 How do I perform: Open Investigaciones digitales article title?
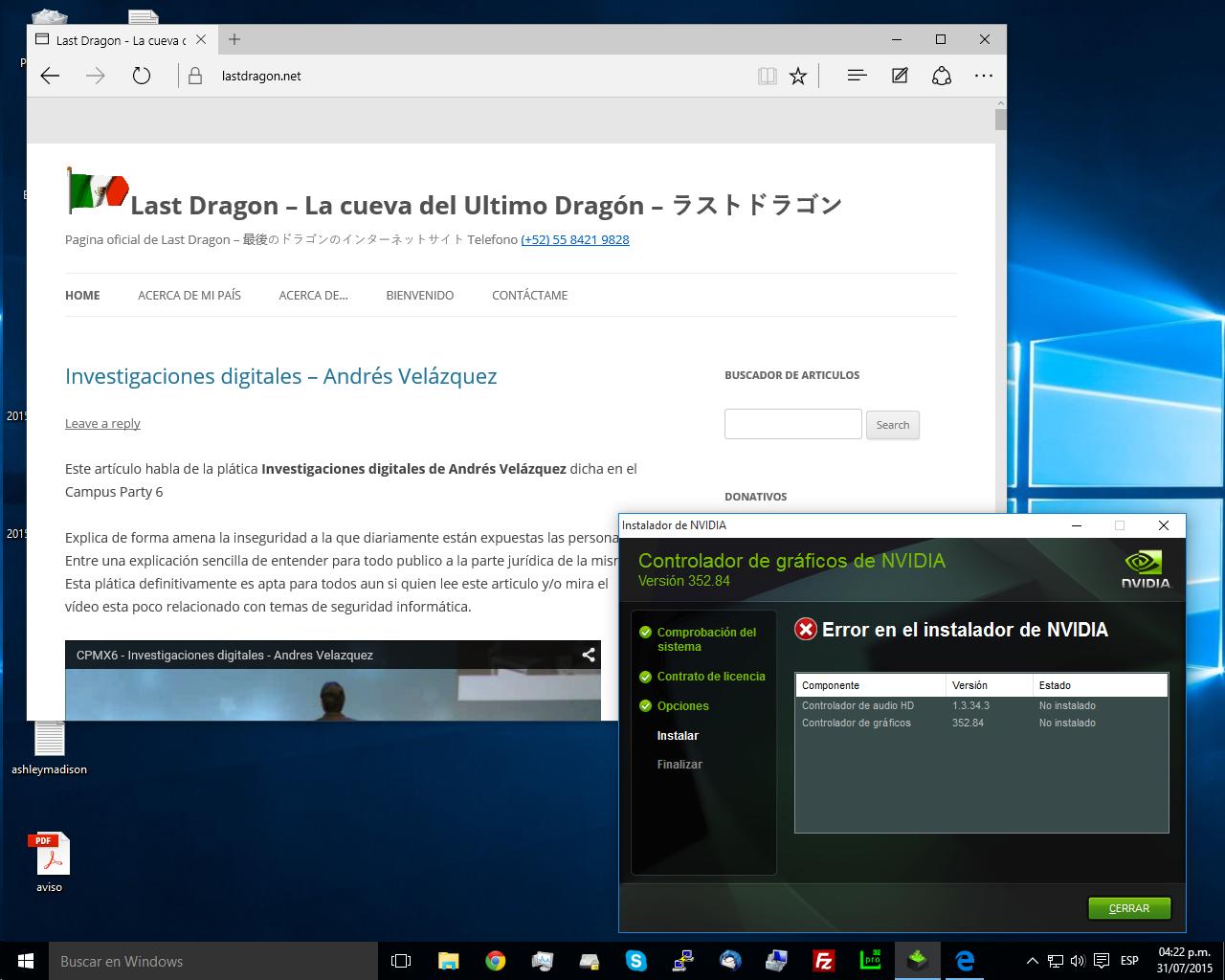[x=280, y=376]
